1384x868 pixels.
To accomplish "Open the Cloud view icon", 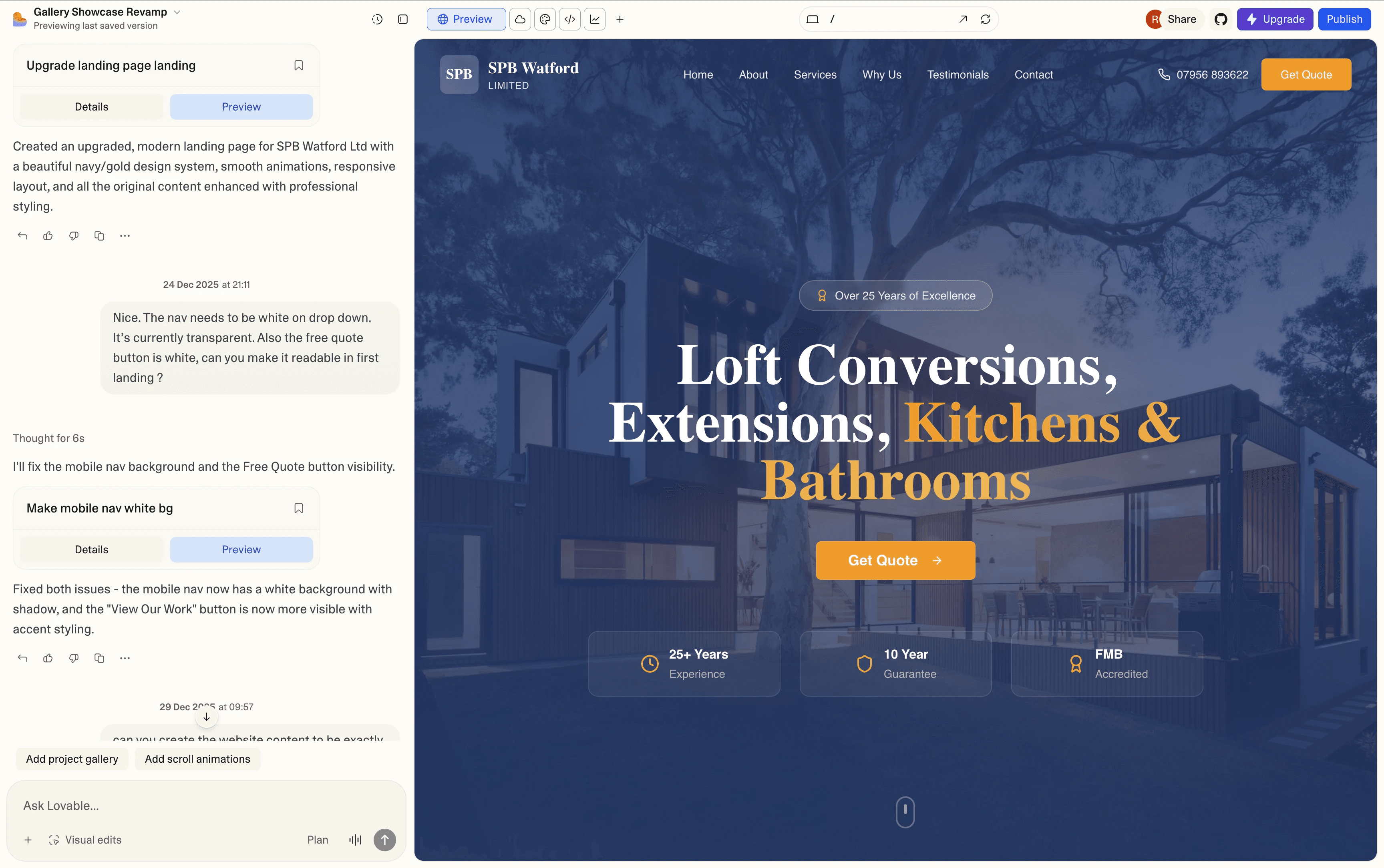I will [520, 19].
